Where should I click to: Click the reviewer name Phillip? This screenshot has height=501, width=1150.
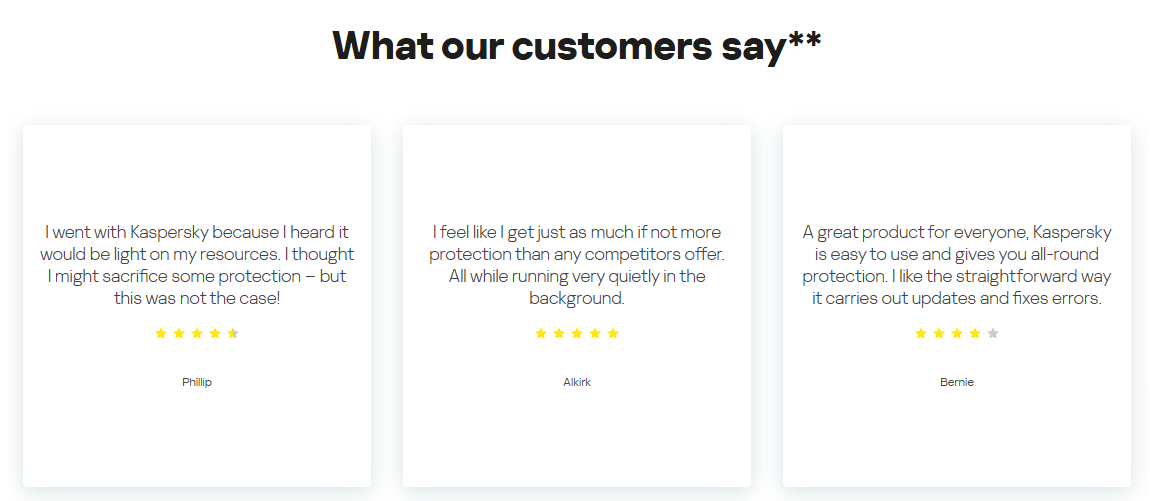click(x=197, y=382)
